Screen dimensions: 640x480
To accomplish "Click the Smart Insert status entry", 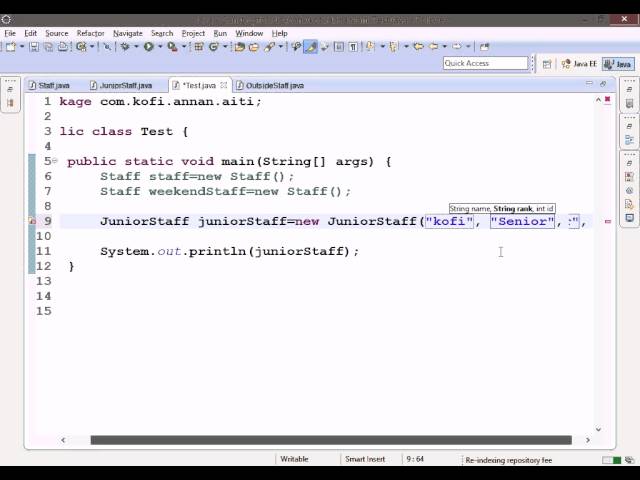I will coord(365,459).
